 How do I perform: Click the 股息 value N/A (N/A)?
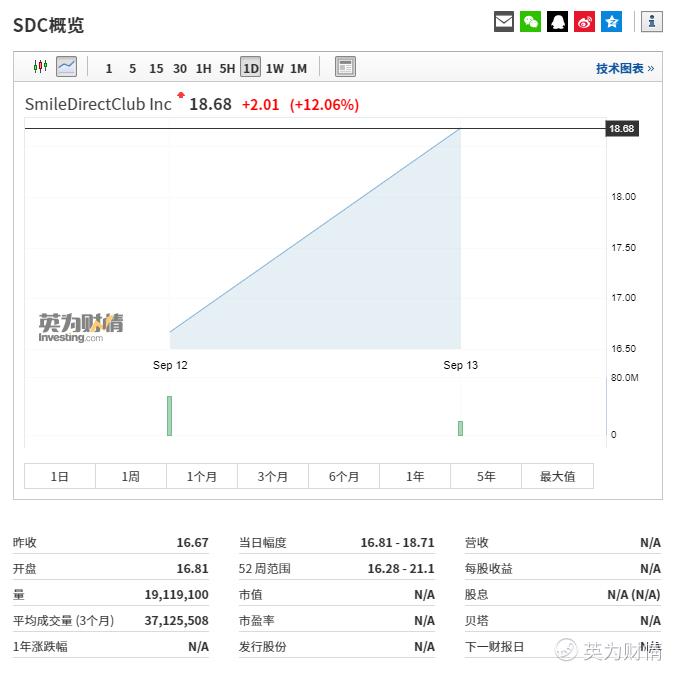[x=634, y=594]
